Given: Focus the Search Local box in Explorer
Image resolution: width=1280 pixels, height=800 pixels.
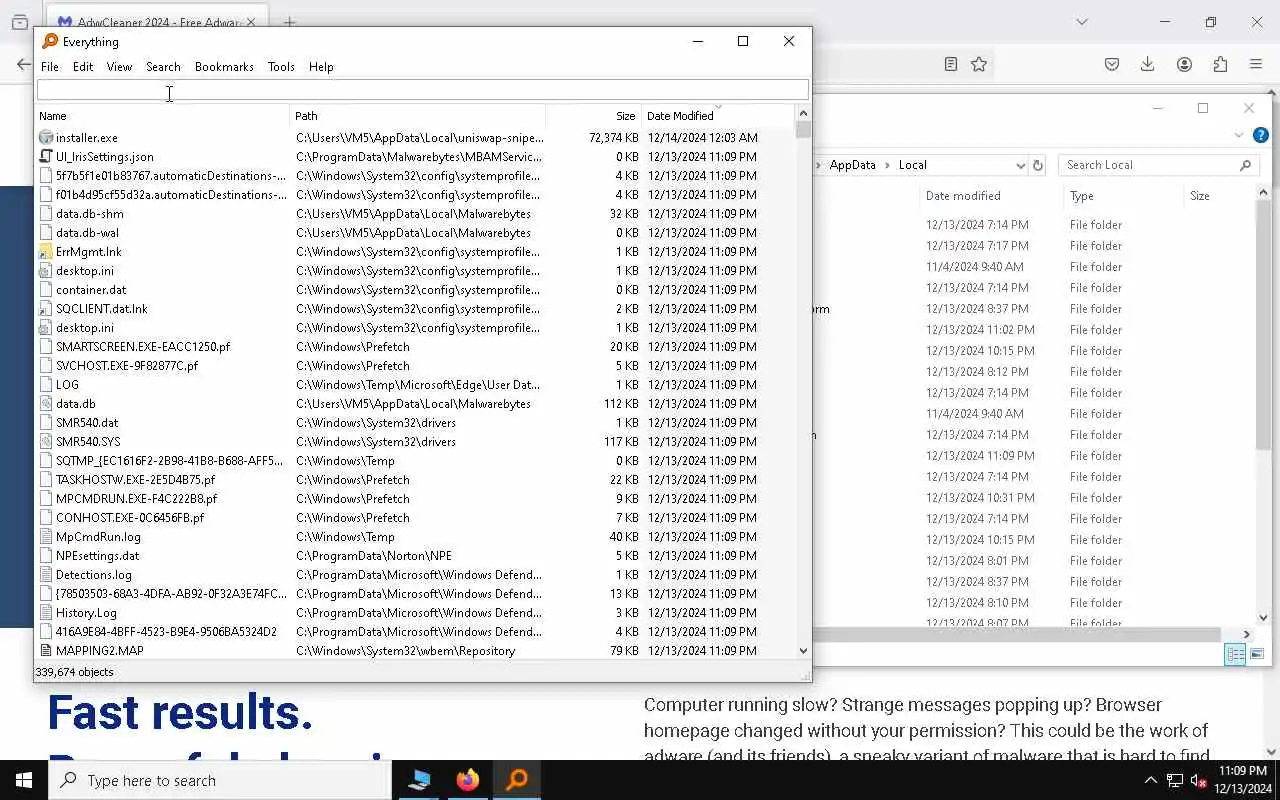Looking at the screenshot, I should 1157,165.
